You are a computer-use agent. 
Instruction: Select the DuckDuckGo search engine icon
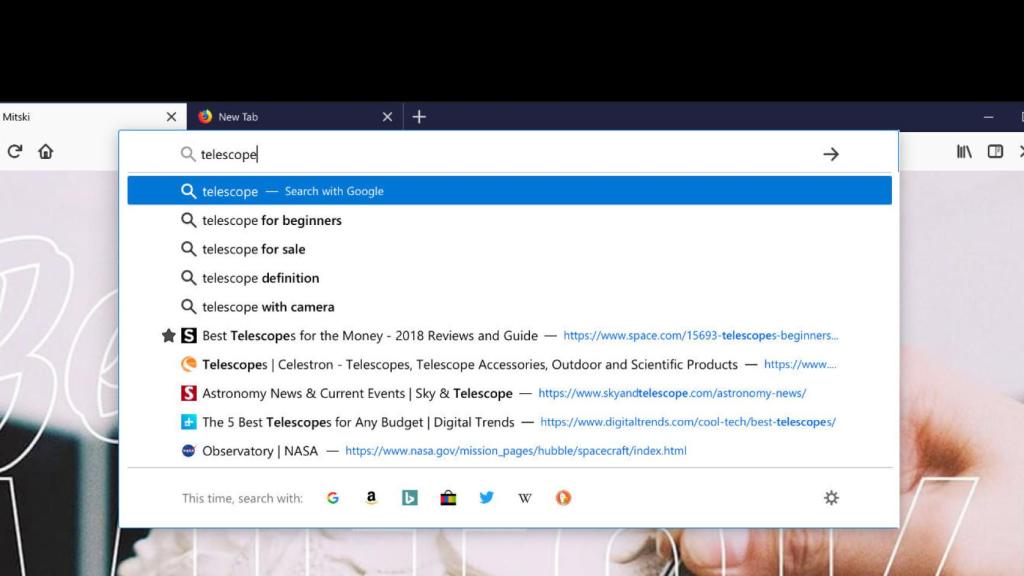pos(563,497)
